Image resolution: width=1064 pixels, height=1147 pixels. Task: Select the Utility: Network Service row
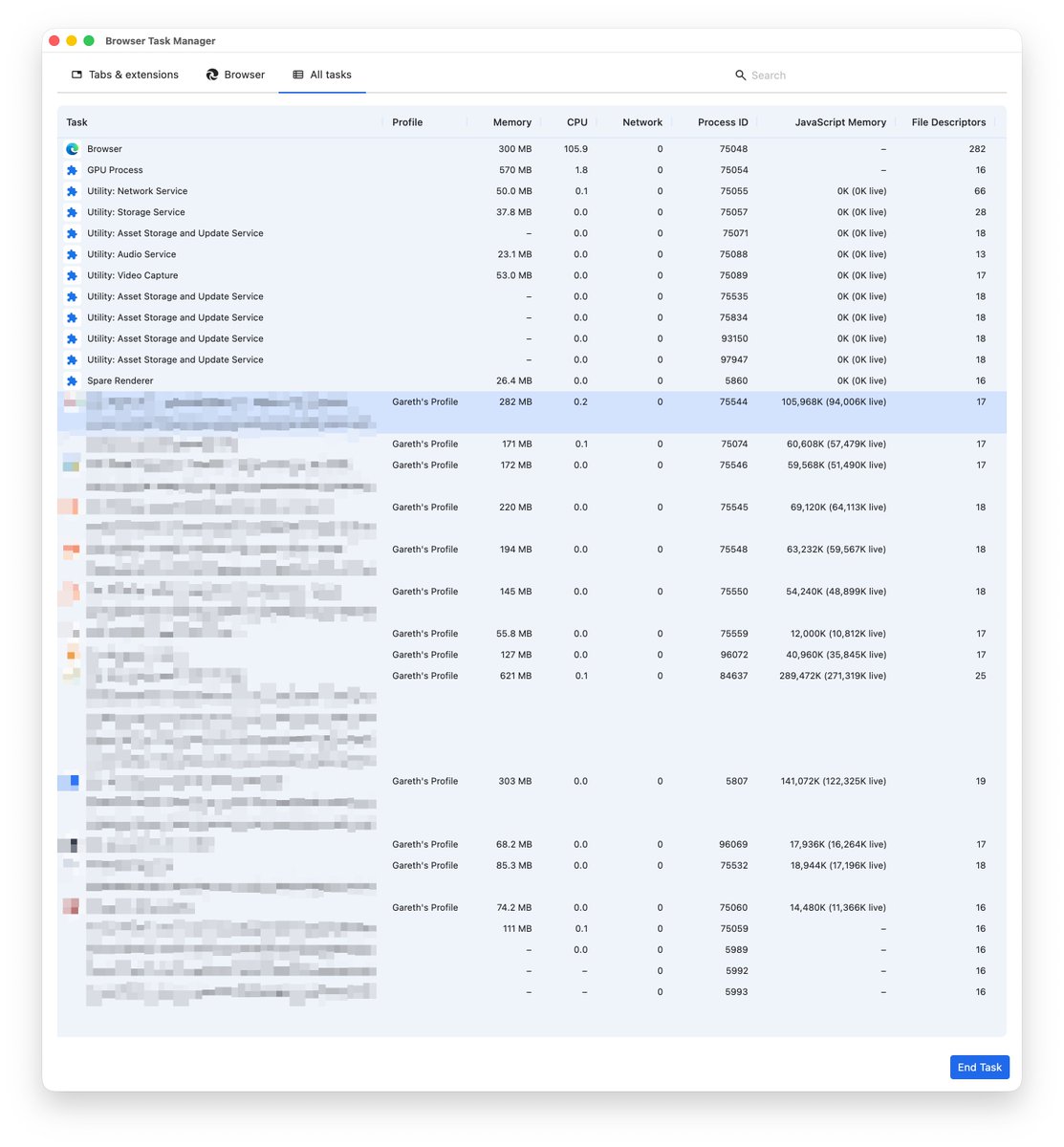532,191
